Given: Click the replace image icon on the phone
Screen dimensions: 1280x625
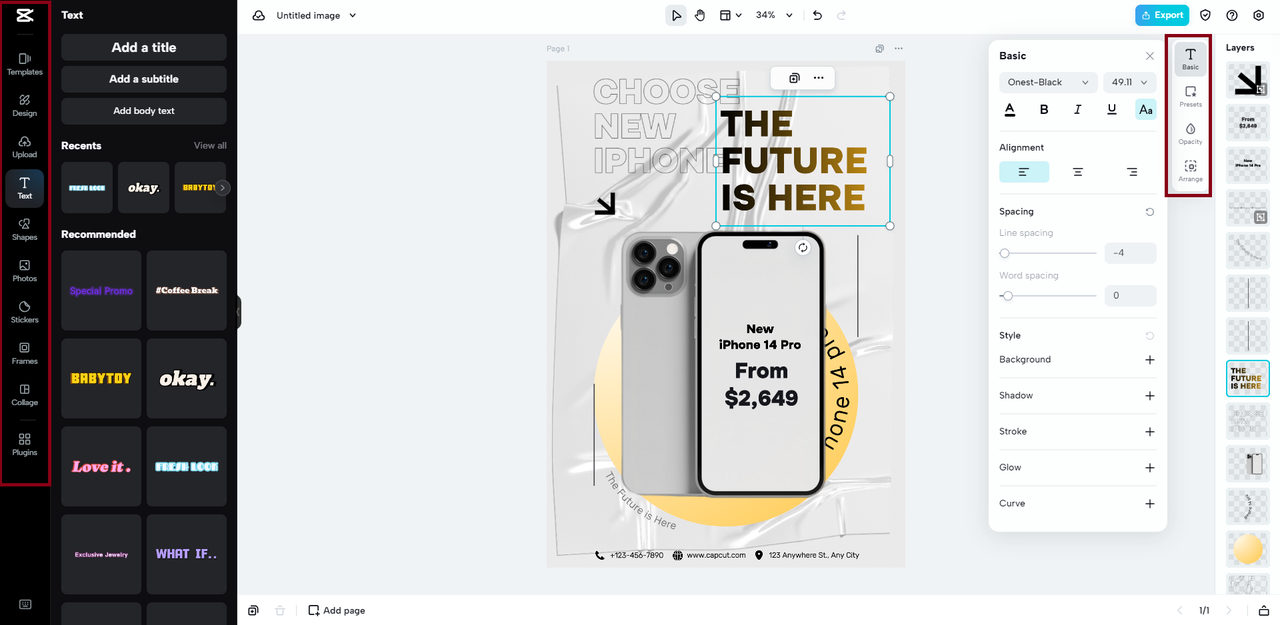Looking at the screenshot, I should pos(802,248).
